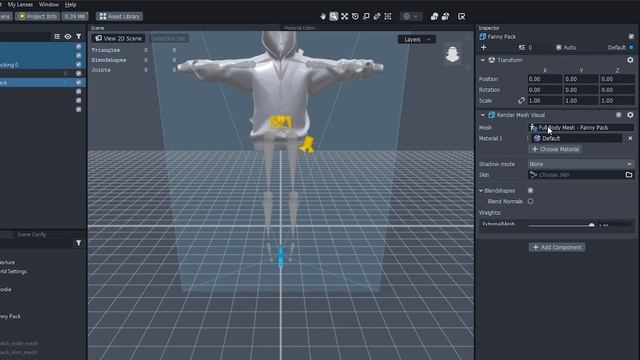Toggle Render Mesh Visual enabled checkbox
640x360 pixels.
[x=618, y=115]
